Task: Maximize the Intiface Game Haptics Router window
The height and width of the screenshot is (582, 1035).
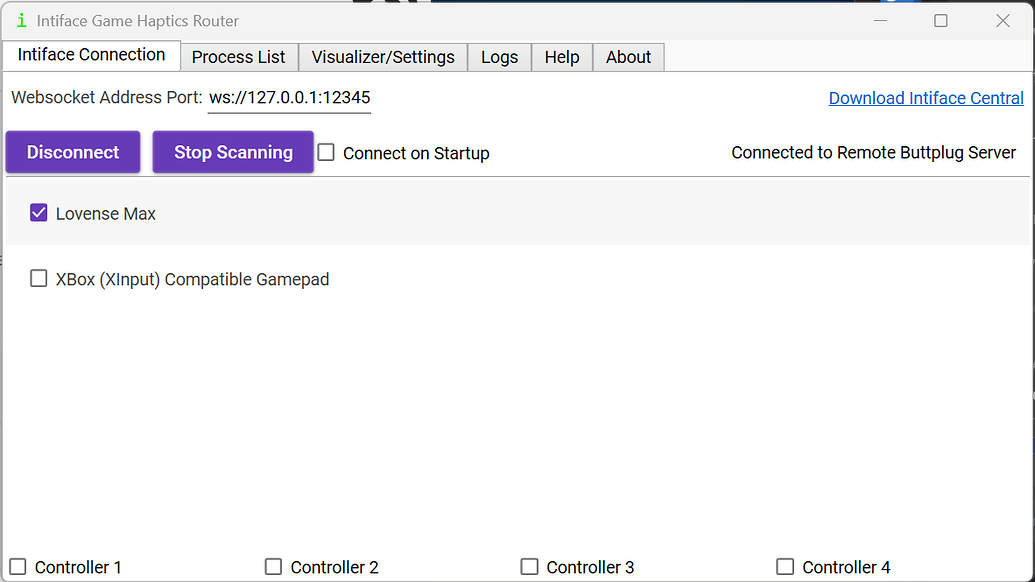Action: click(941, 21)
